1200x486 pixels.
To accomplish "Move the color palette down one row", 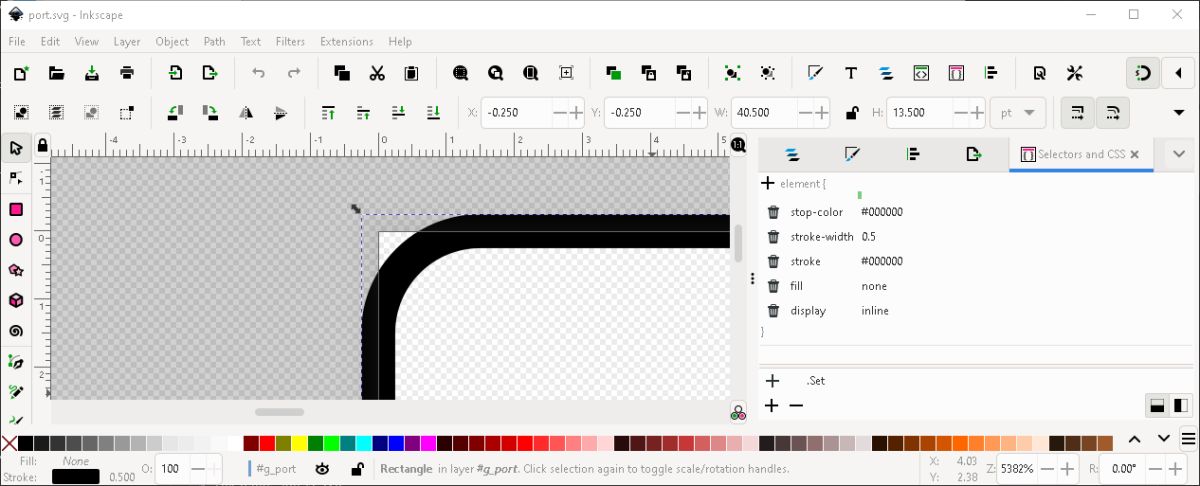I will tap(1163, 438).
